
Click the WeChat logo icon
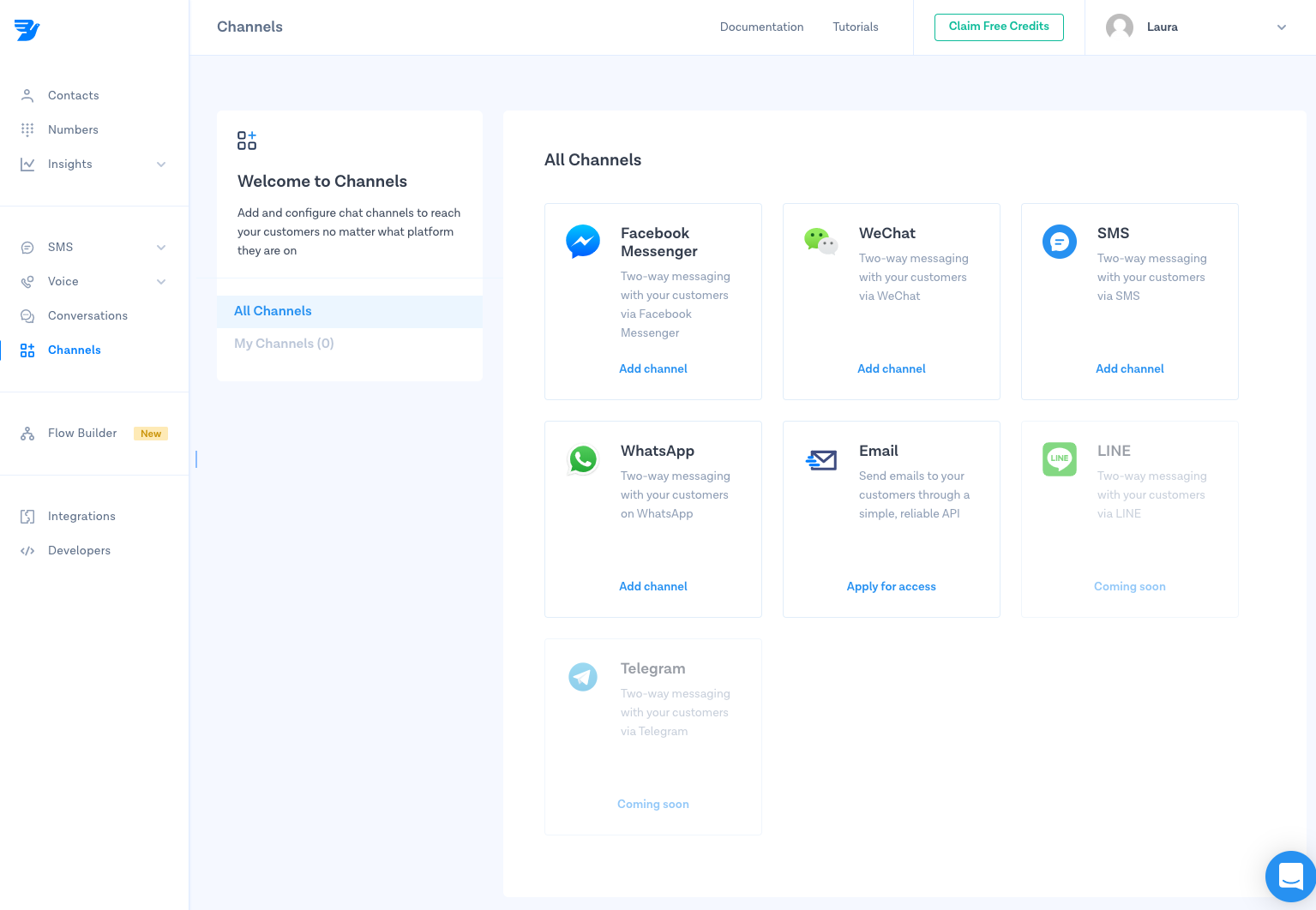820,241
